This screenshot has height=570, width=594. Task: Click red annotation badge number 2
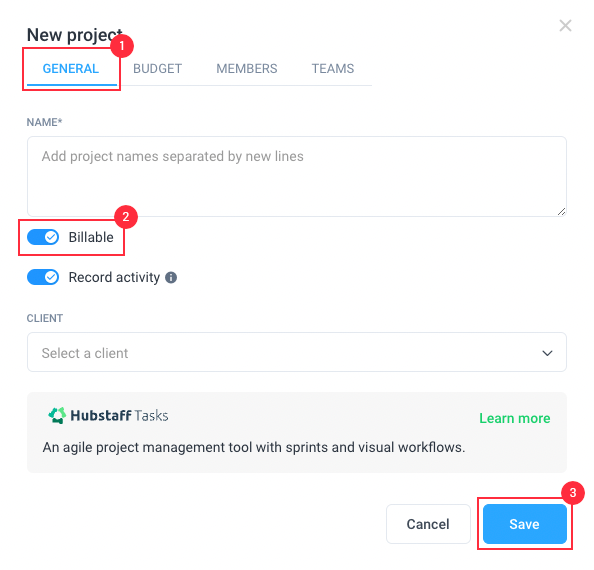[x=126, y=217]
